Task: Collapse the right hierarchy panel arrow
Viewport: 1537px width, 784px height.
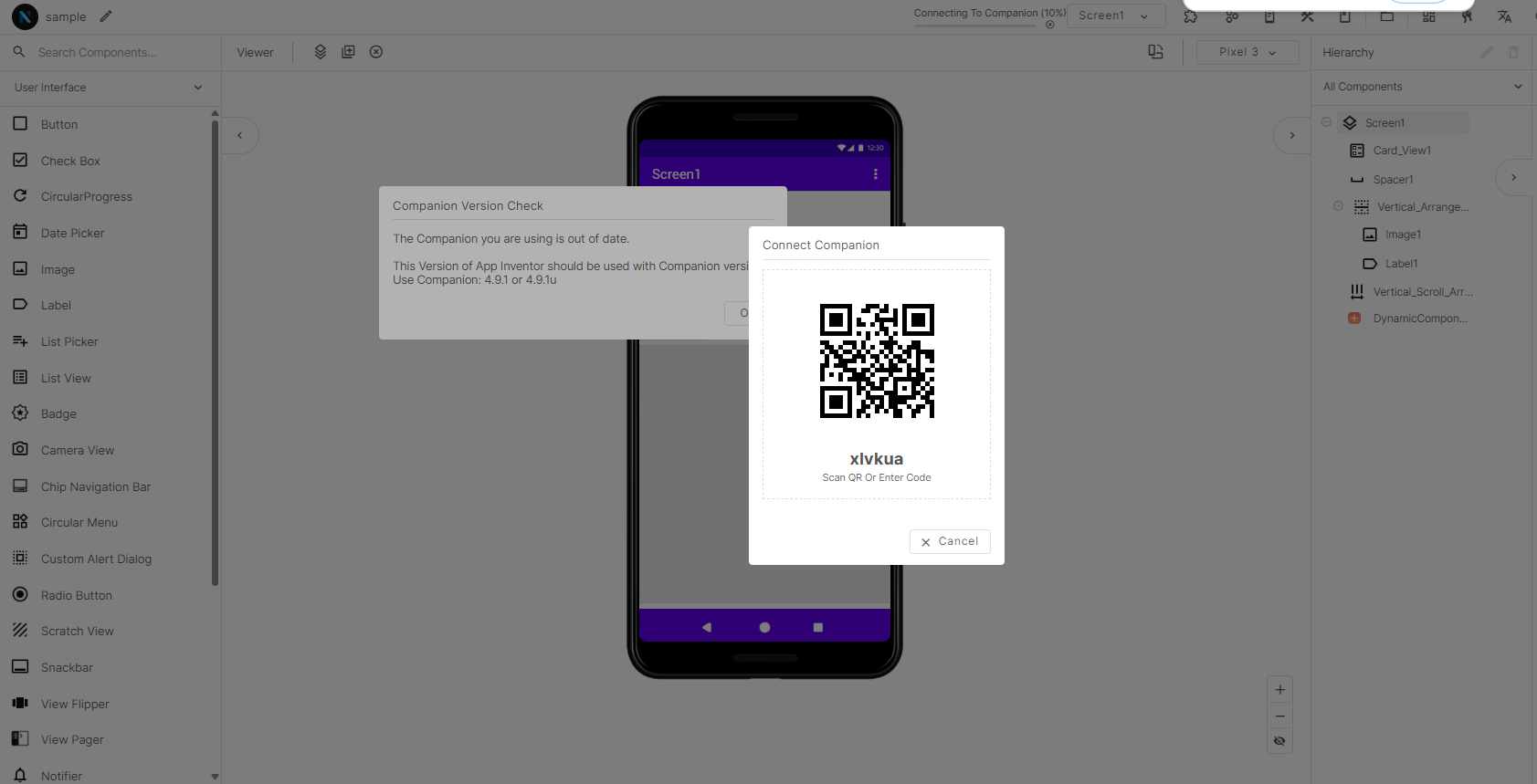Action: tap(1291, 135)
